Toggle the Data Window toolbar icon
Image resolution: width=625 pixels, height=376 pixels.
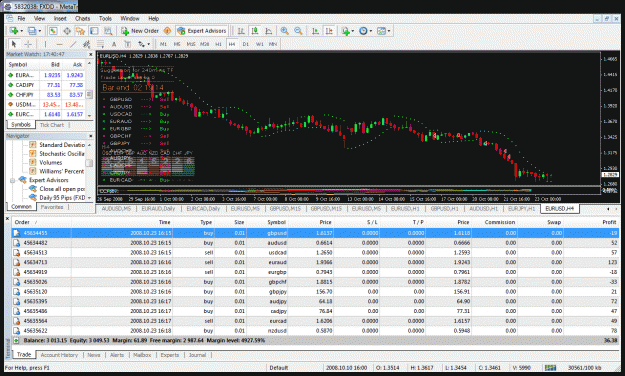point(67,31)
